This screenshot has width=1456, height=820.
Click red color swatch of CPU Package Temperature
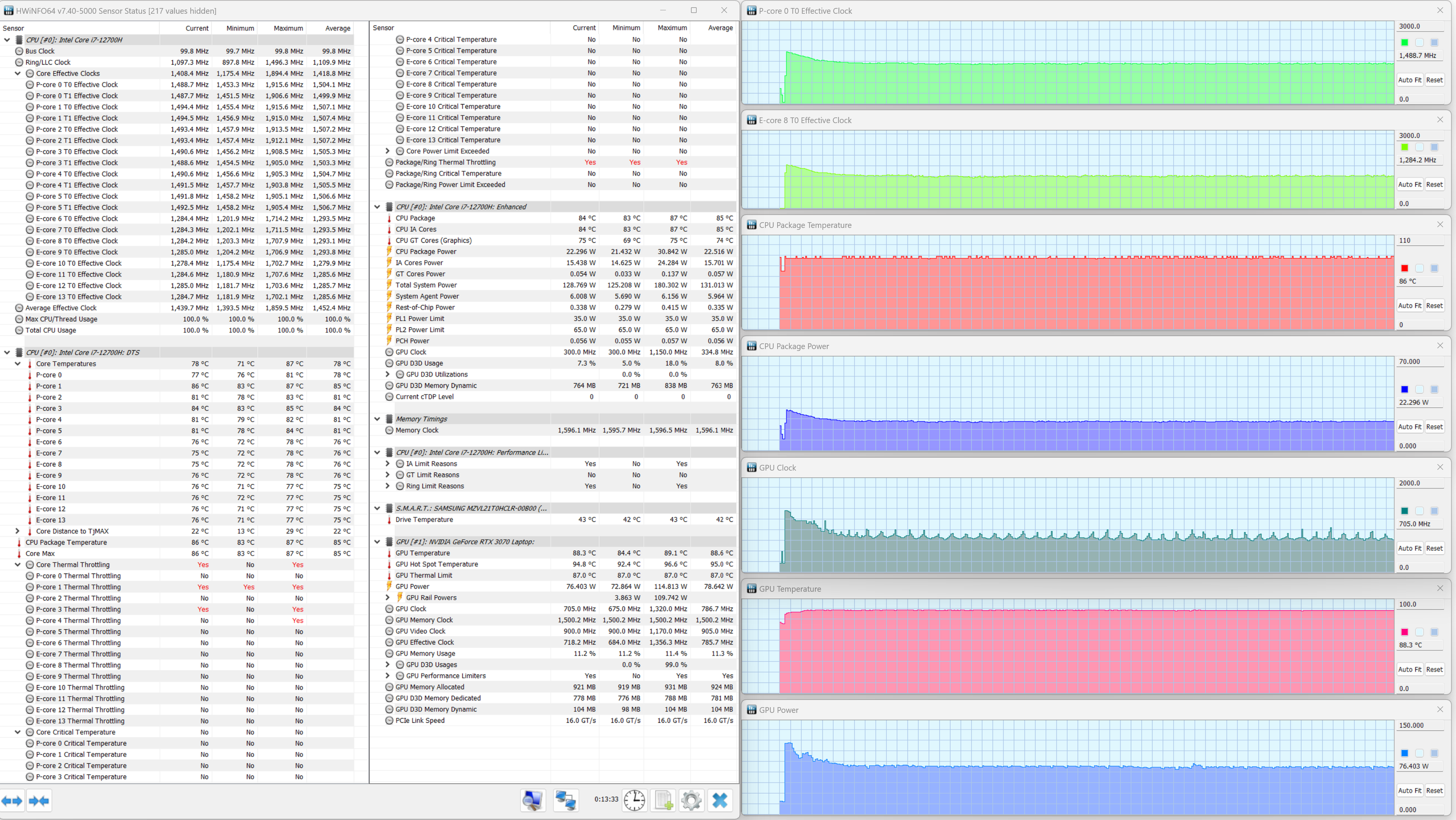tap(1405, 268)
